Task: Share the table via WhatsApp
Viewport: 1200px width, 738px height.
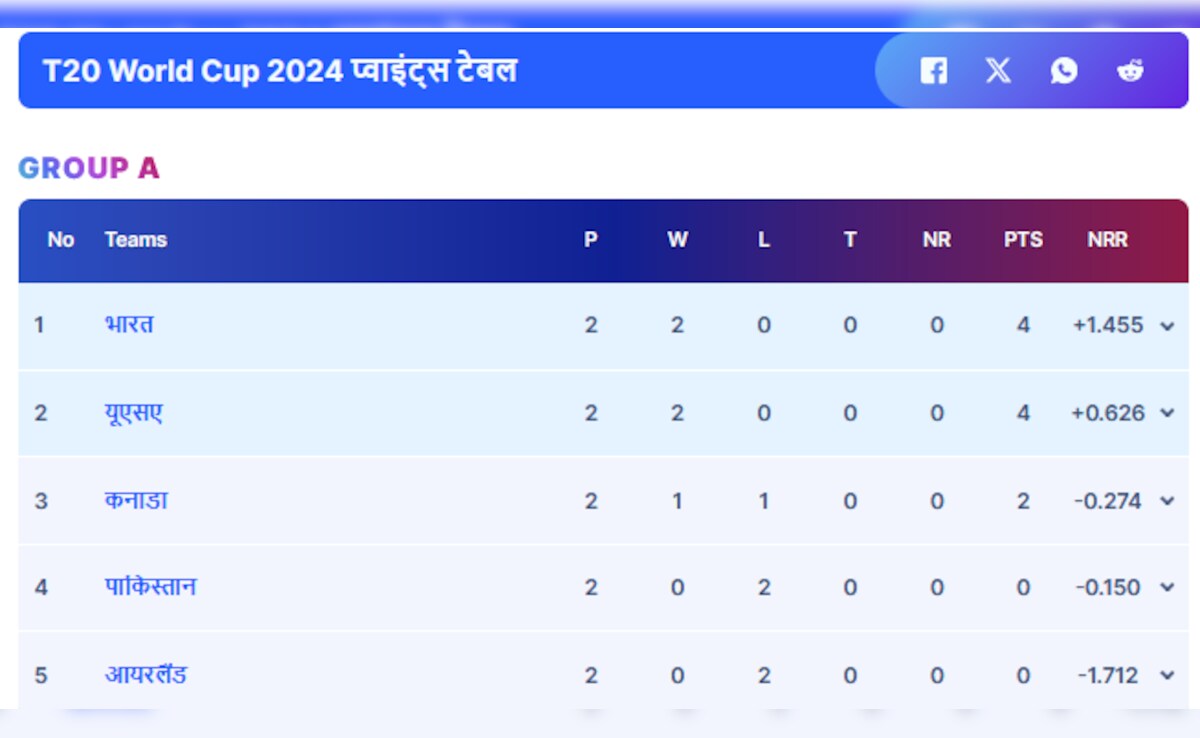Action: (x=1064, y=71)
